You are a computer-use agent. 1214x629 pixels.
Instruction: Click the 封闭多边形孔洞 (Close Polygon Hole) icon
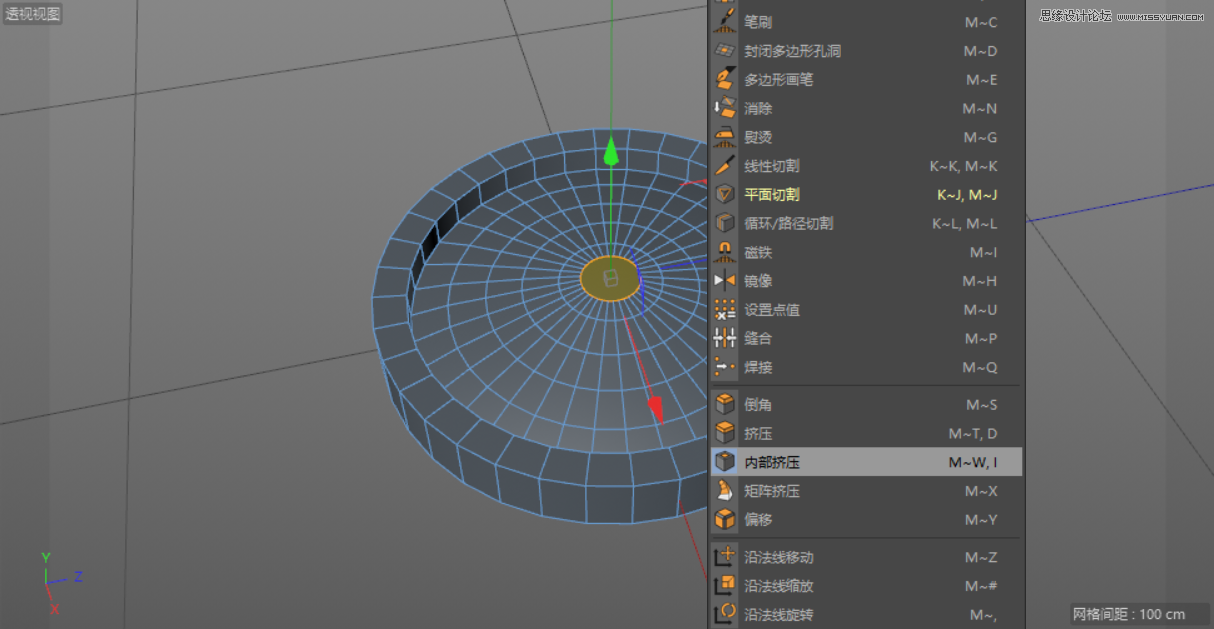[724, 51]
